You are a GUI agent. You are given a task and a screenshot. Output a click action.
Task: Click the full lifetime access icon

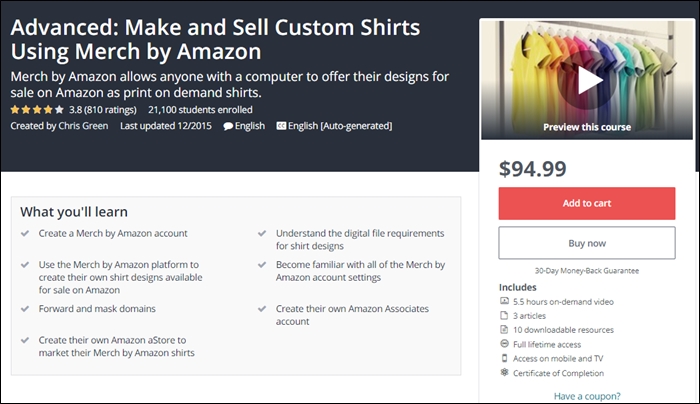click(x=504, y=344)
